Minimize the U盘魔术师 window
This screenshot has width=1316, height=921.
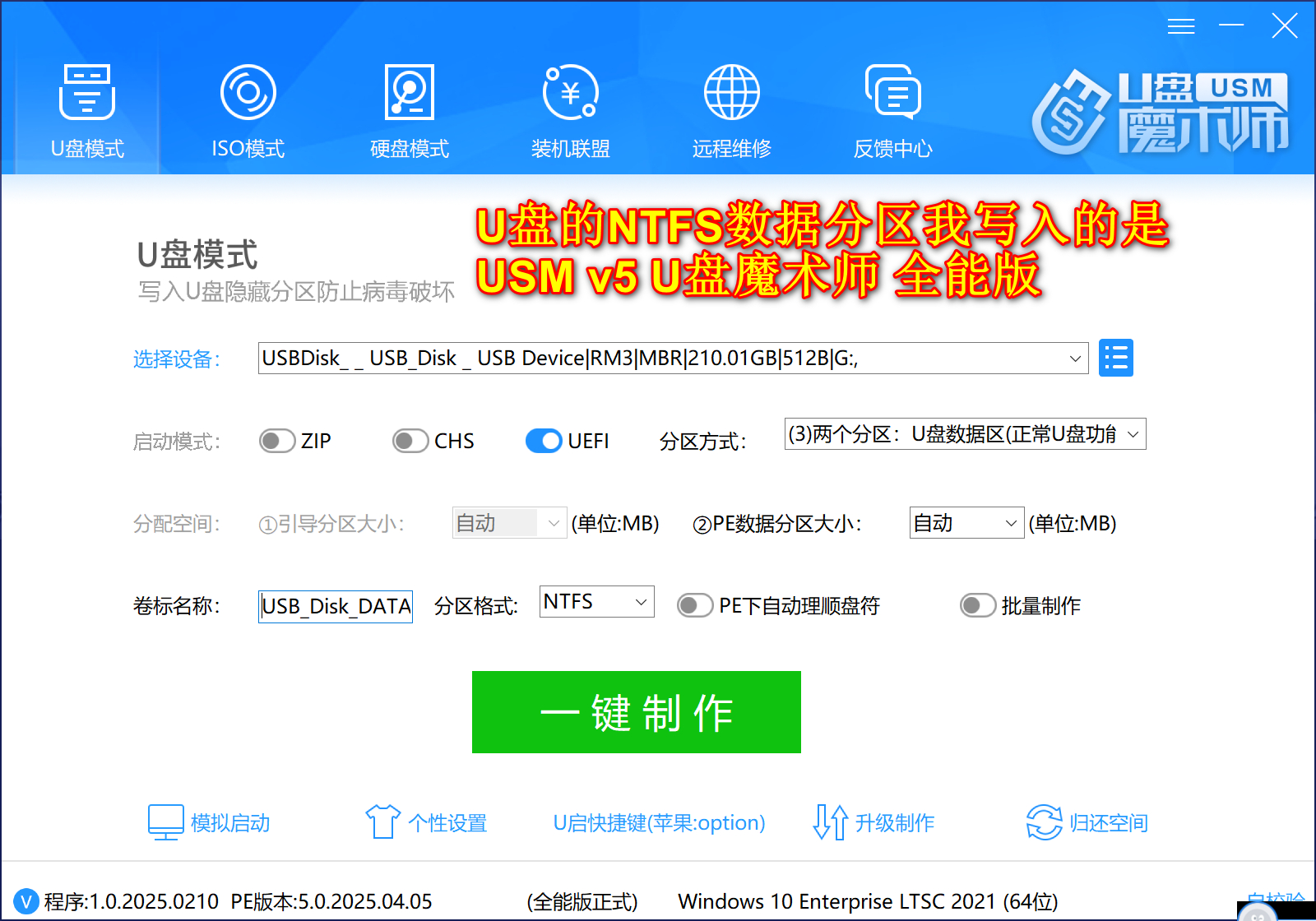(x=1231, y=26)
